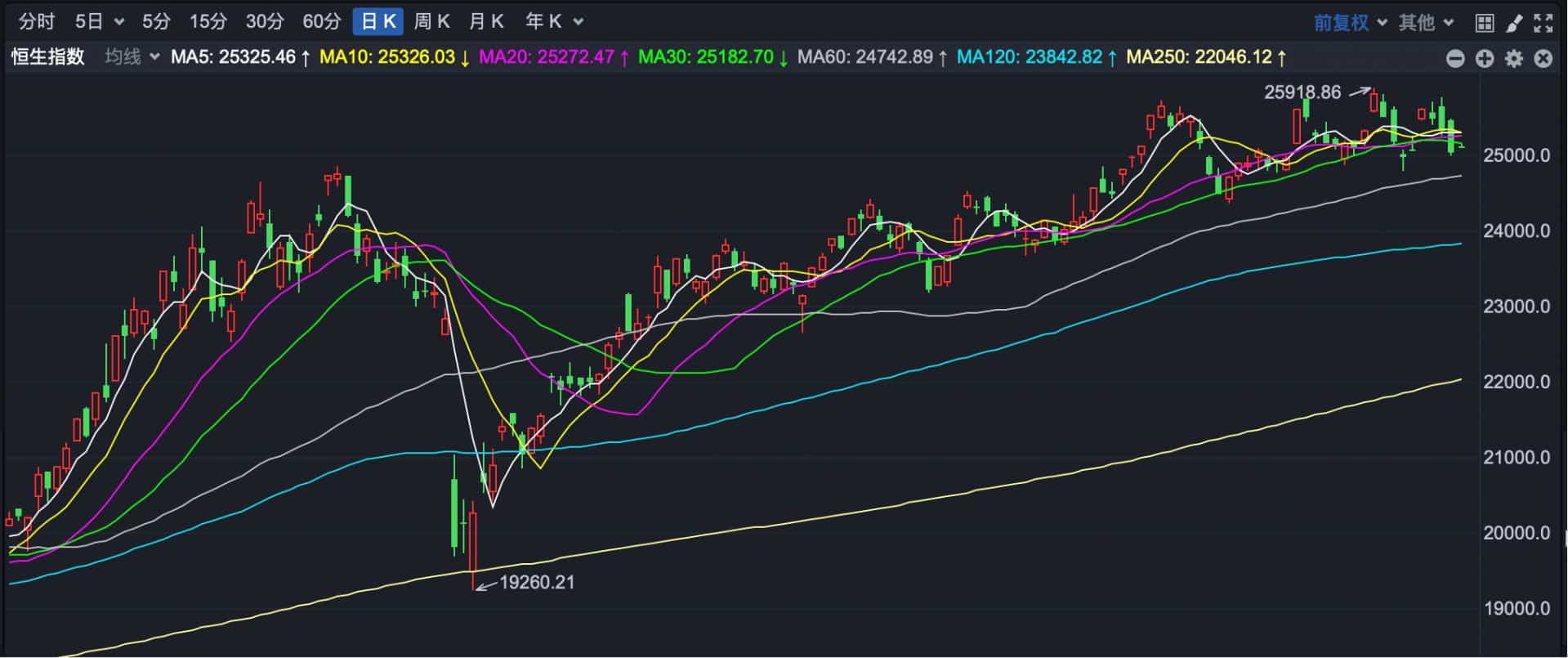This screenshot has height=658, width=1568.
Task: Click the 19260.21 low price marker
Action: point(537,583)
